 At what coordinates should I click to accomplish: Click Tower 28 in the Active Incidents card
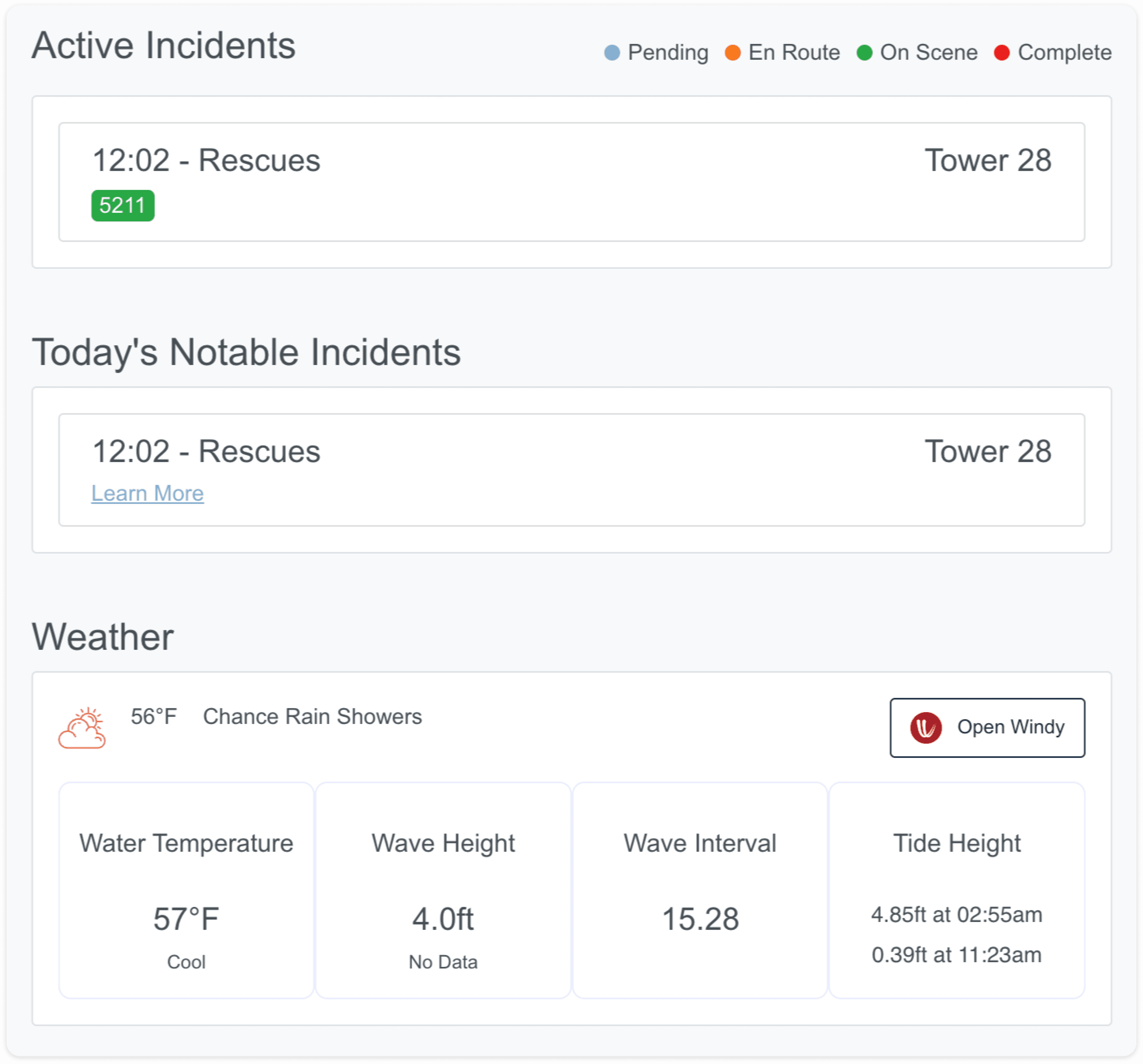click(x=988, y=160)
